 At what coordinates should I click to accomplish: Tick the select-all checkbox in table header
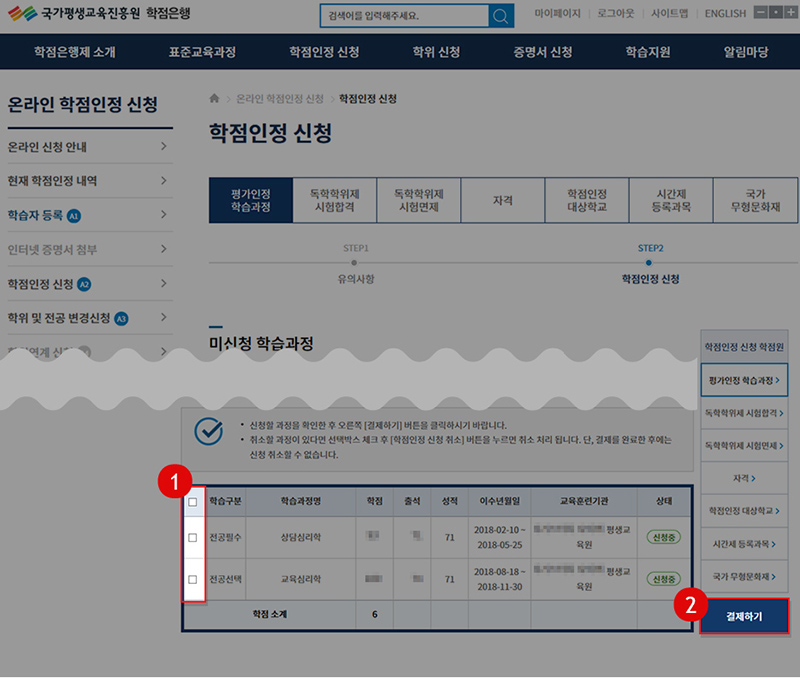193,502
